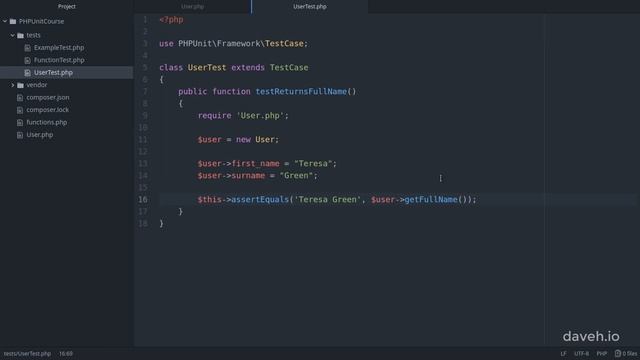The image size is (640, 360).
Task: Change the LF line ending setting
Action: (563, 353)
